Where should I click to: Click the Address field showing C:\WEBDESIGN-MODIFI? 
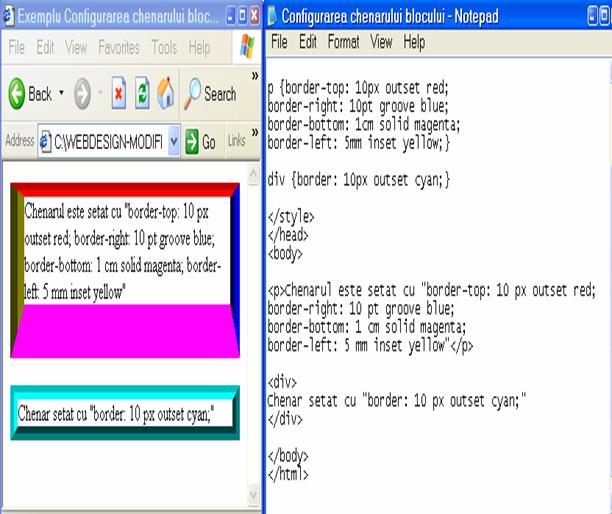(x=108, y=142)
